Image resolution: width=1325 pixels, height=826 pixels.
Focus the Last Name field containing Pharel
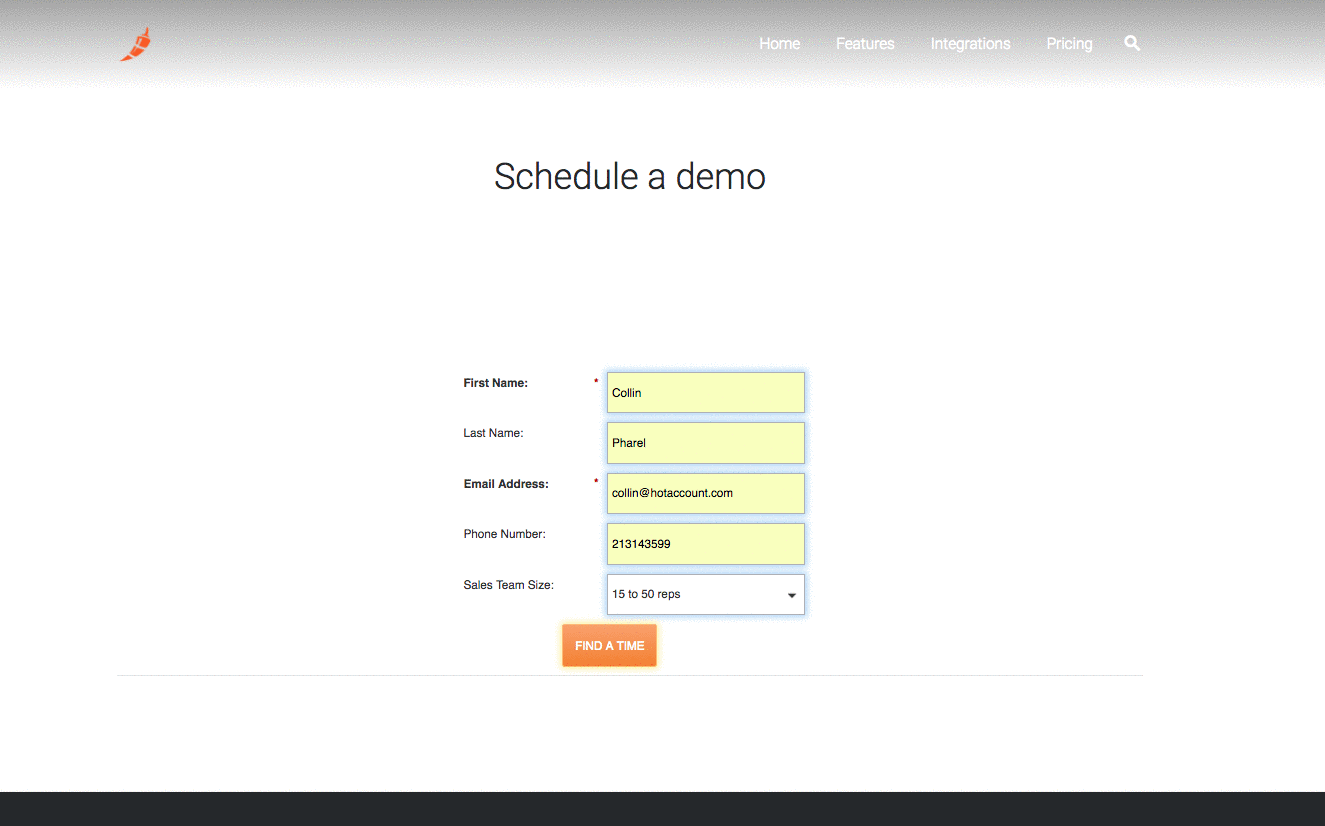coord(705,443)
